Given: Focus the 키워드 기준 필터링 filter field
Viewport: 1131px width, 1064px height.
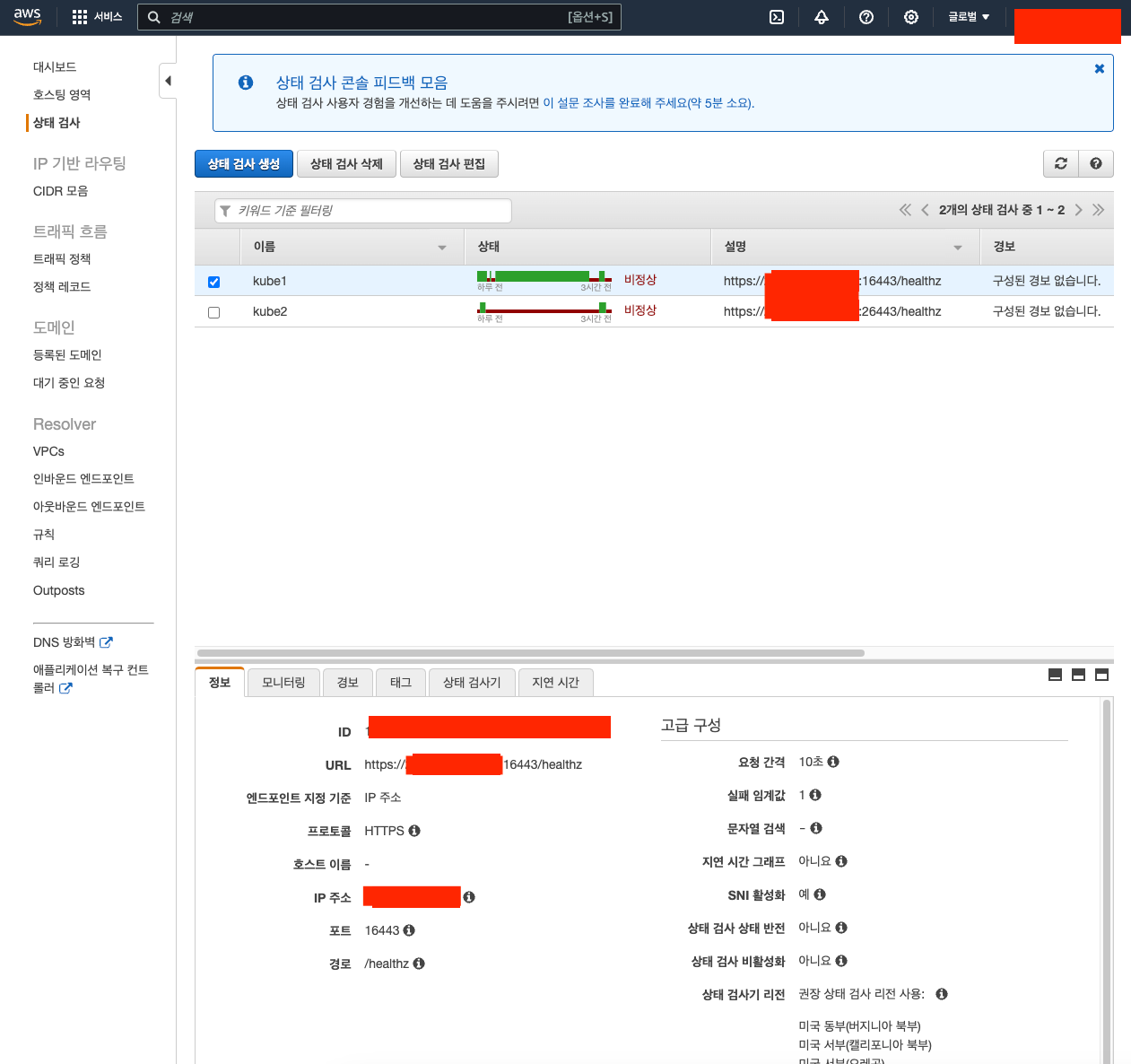Looking at the screenshot, I should tap(363, 211).
